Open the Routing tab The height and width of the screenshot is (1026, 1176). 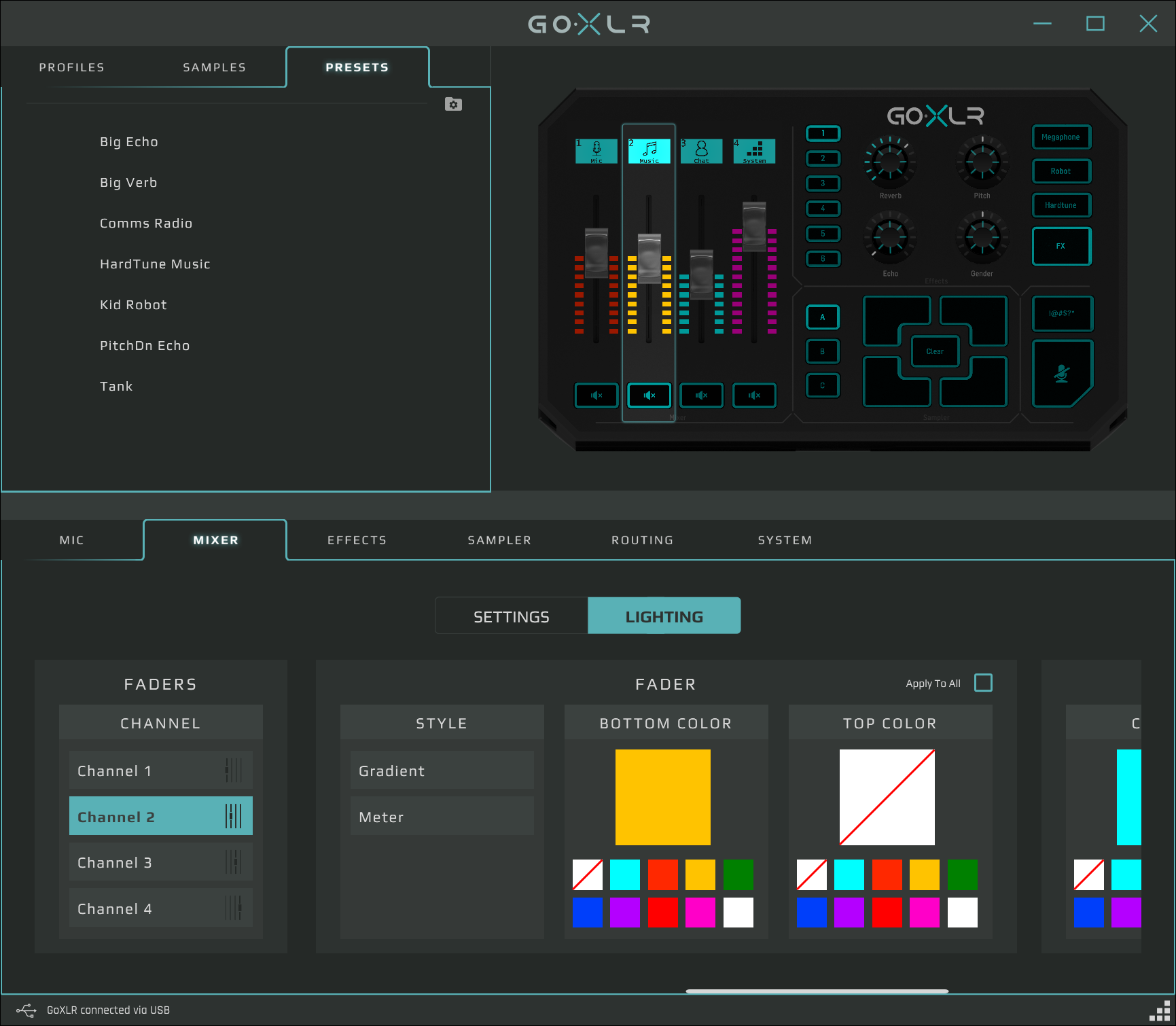(643, 540)
